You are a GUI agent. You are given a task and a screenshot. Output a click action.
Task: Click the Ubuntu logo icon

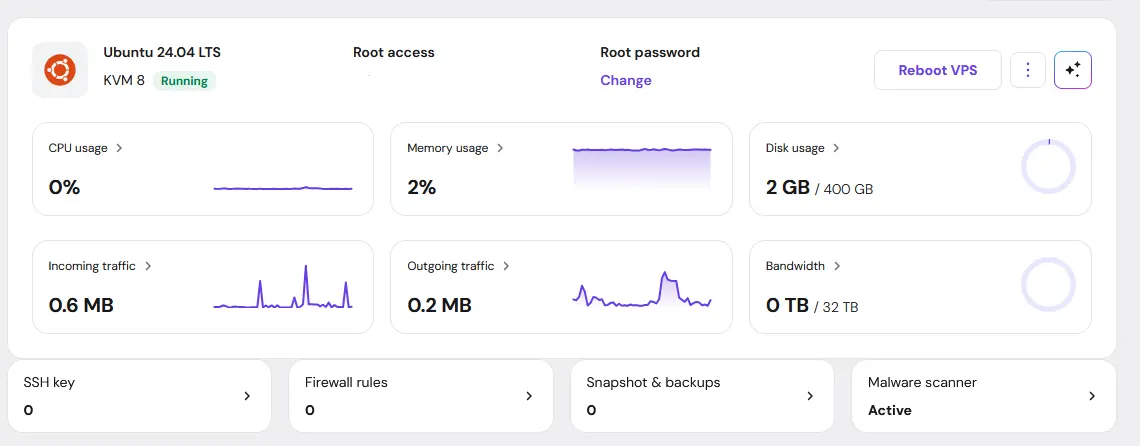click(x=60, y=70)
